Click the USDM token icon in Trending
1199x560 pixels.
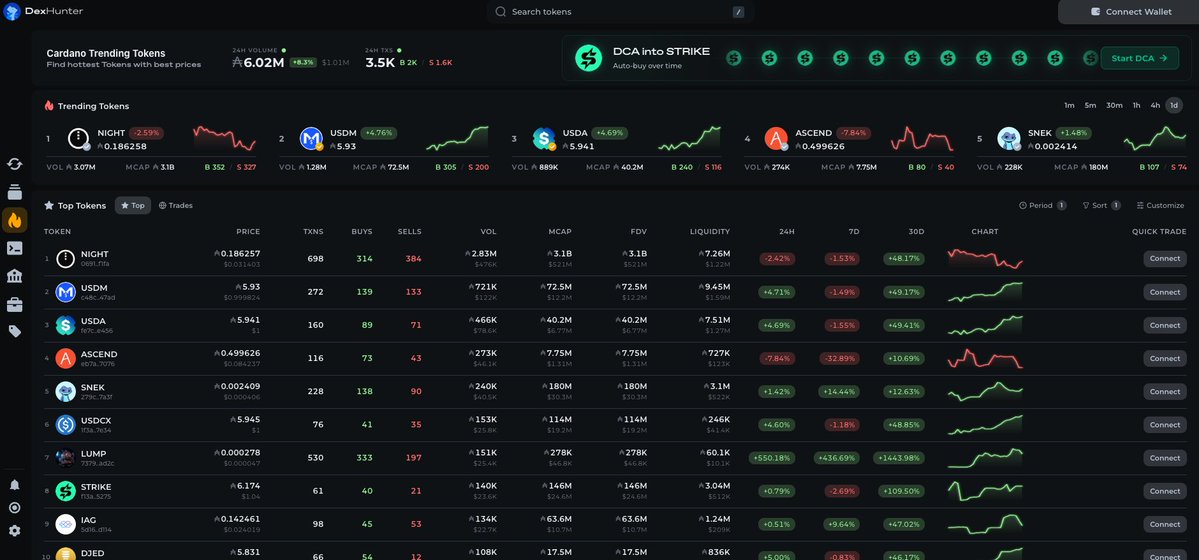[x=311, y=138]
